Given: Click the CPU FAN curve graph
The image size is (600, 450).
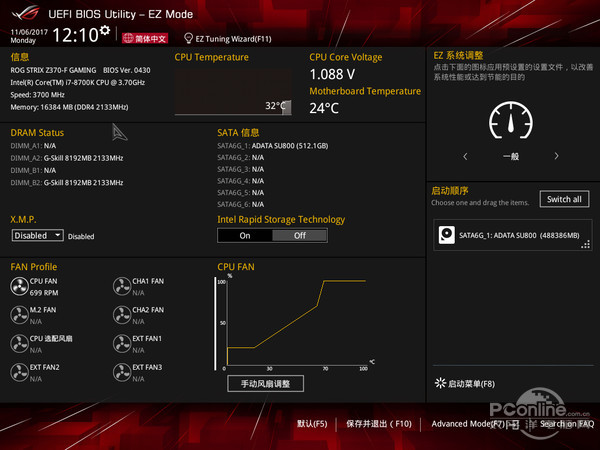Looking at the screenshot, I should click(x=295, y=323).
